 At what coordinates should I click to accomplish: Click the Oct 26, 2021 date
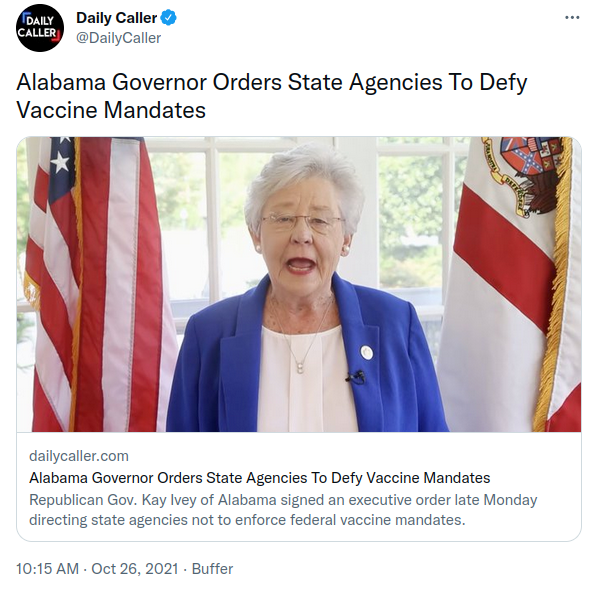click(x=135, y=569)
